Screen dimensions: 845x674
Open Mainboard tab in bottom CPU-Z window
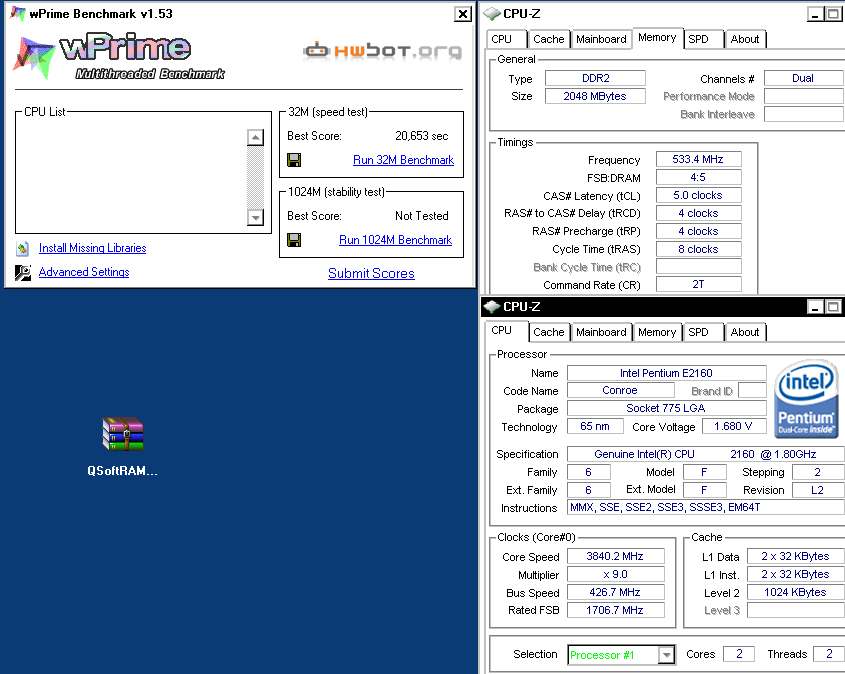point(601,332)
